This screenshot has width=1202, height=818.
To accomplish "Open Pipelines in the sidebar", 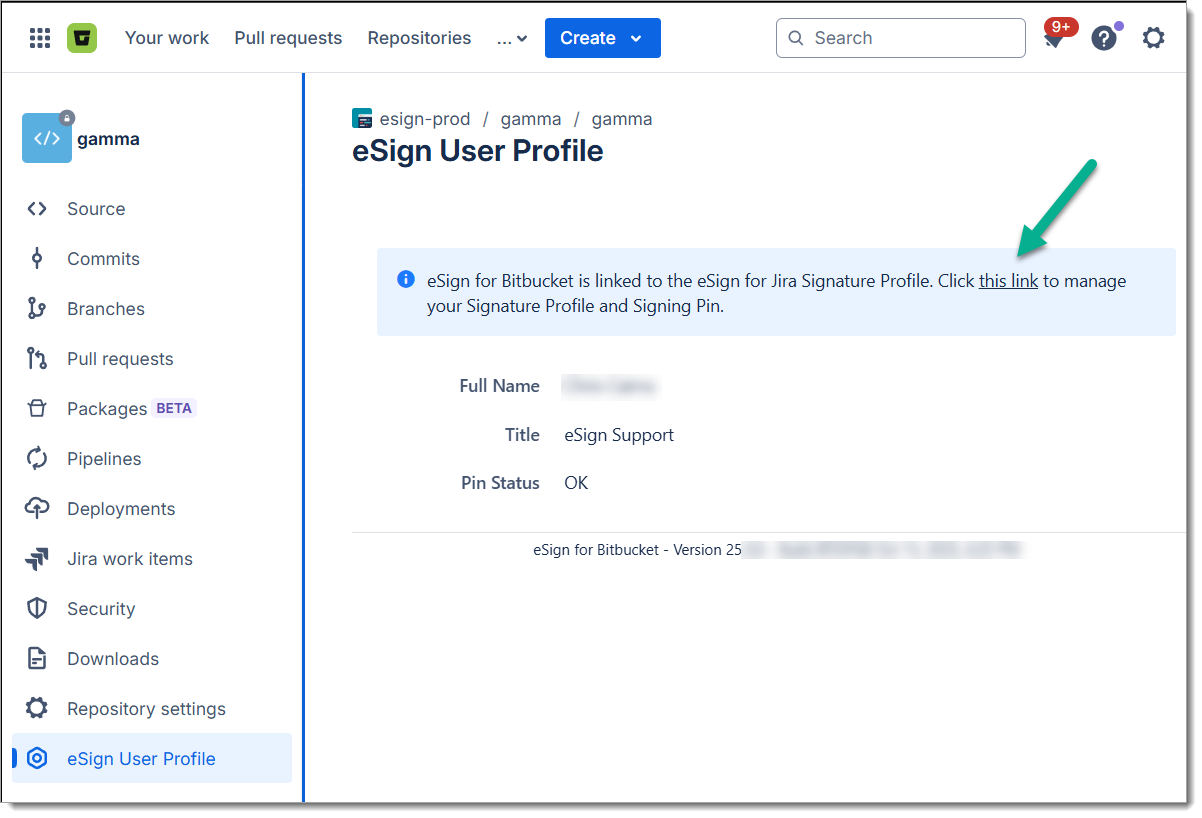I will [104, 459].
